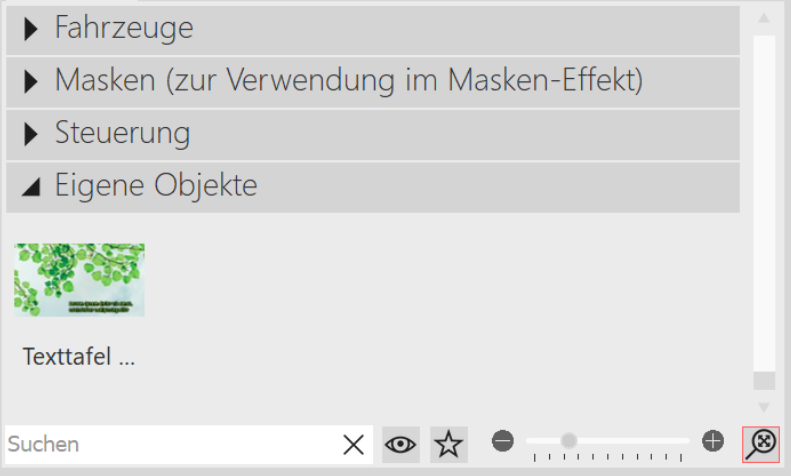Viewport: 791px width, 476px height.
Task: Click the thumbnail size slider handle
Action: click(569, 440)
